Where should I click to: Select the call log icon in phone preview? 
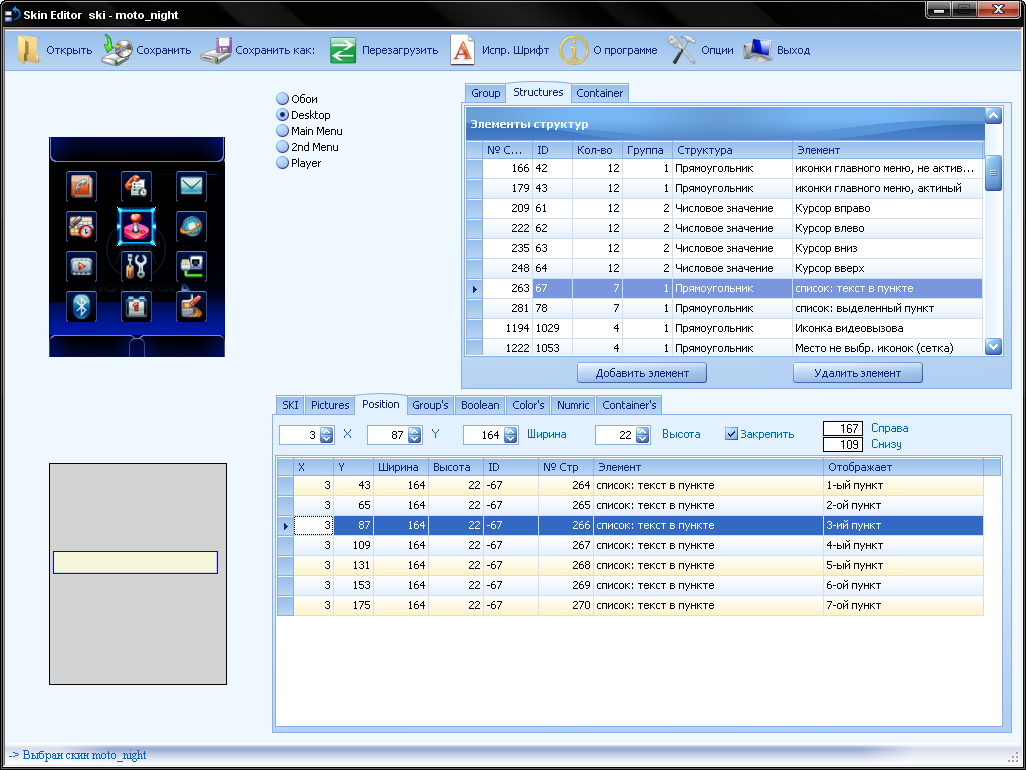point(136,186)
